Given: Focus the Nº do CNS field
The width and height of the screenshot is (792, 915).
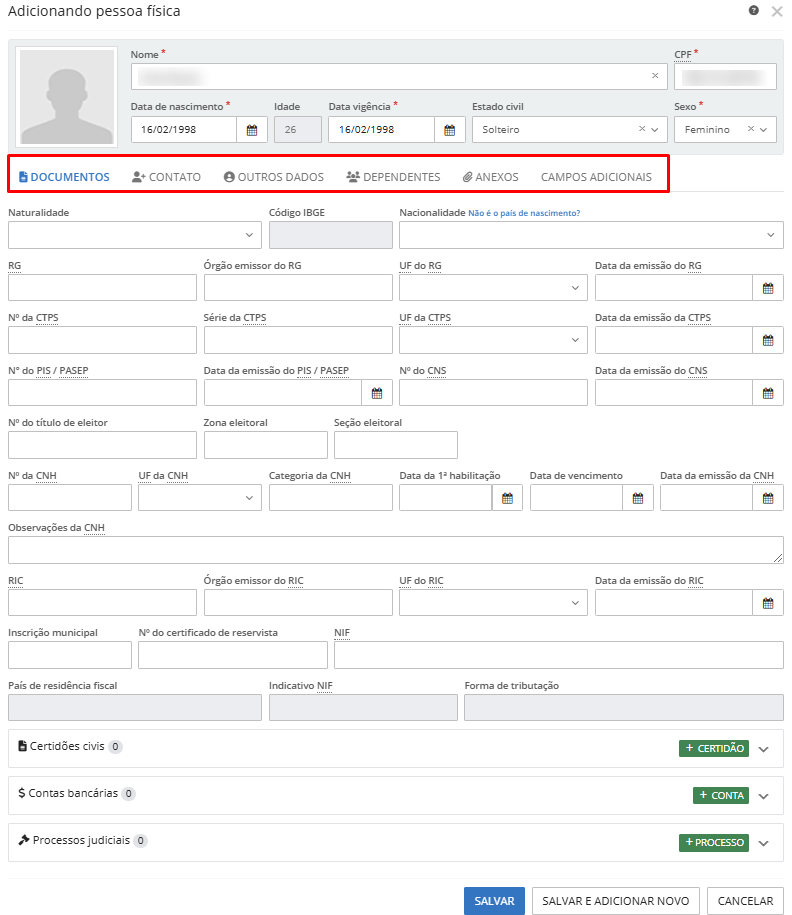Looking at the screenshot, I should tap(493, 393).
